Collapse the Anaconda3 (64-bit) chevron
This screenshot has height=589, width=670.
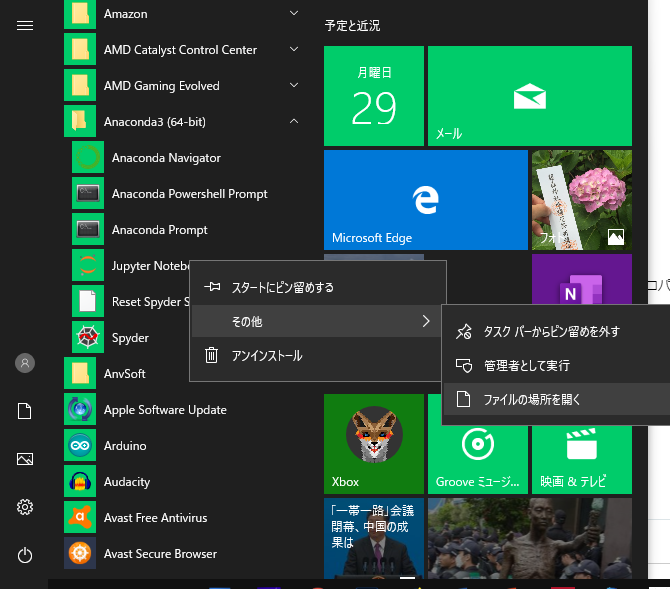tap(294, 121)
